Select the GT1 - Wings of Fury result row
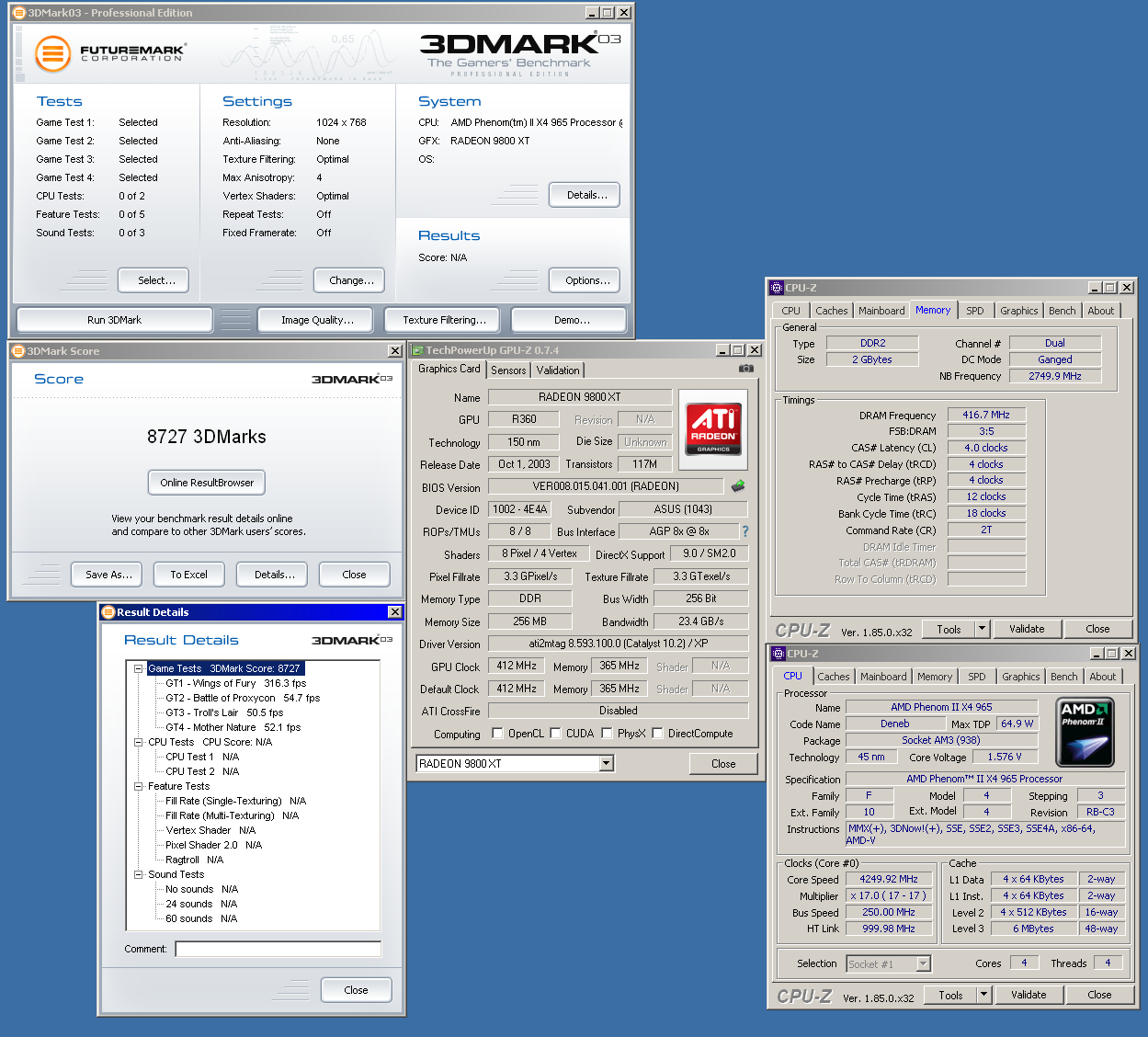This screenshot has height=1037, width=1148. [x=236, y=684]
